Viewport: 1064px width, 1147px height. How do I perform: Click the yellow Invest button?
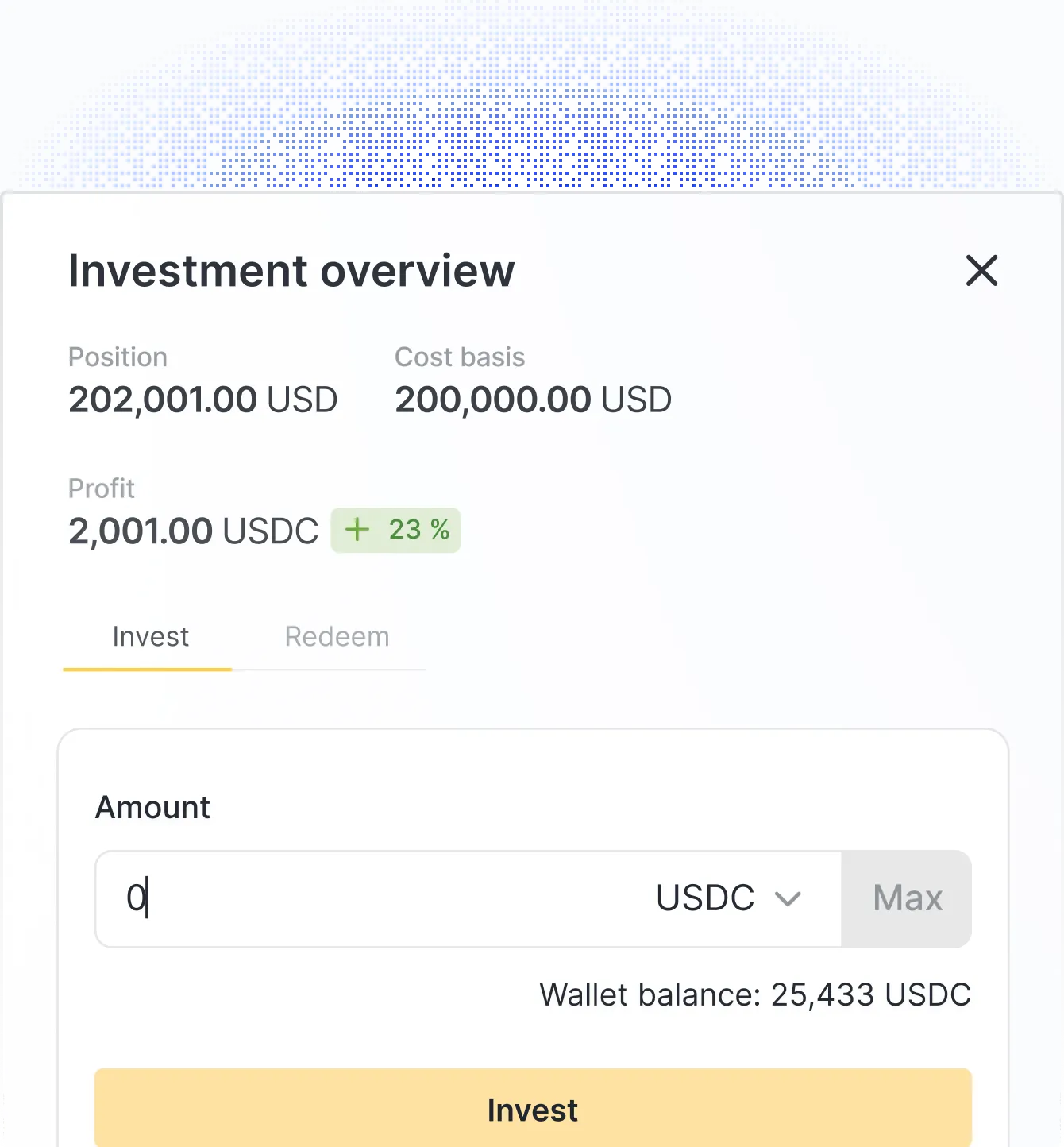[x=533, y=1109]
